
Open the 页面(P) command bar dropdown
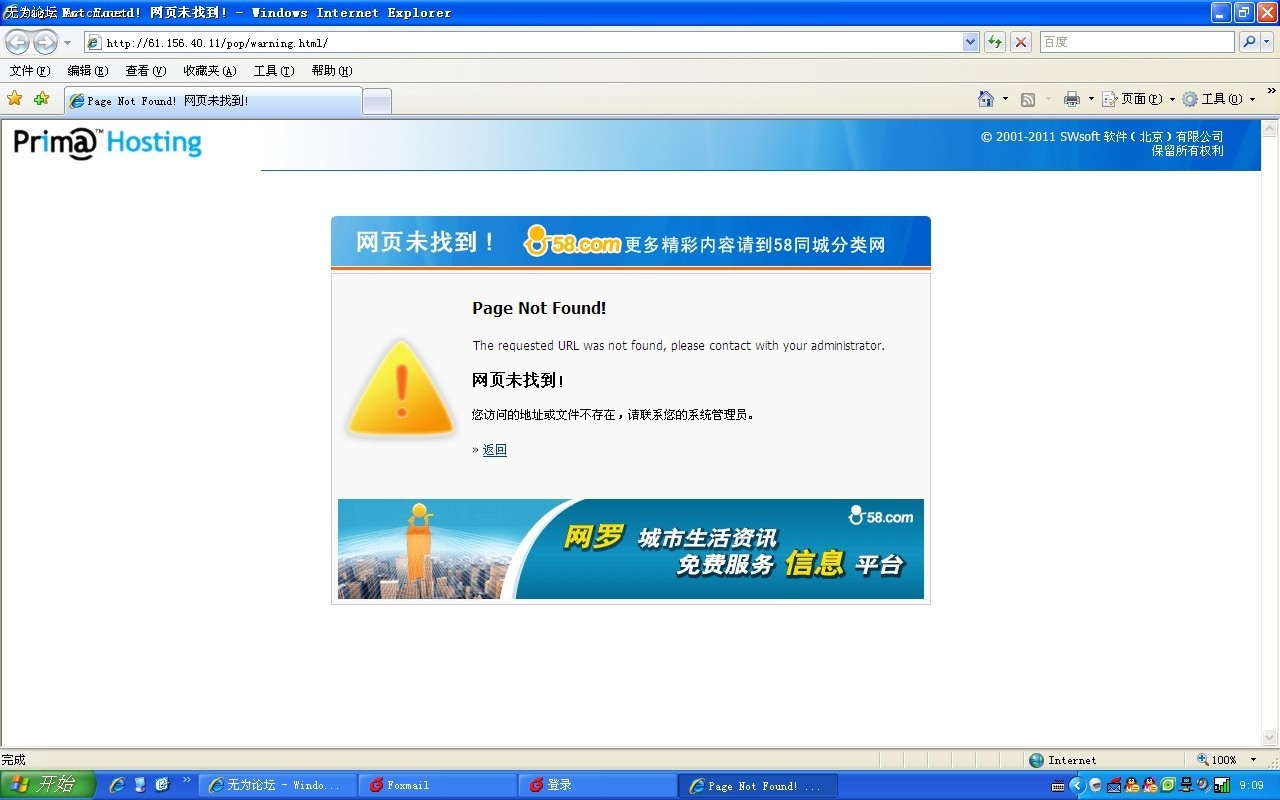(x=1139, y=99)
